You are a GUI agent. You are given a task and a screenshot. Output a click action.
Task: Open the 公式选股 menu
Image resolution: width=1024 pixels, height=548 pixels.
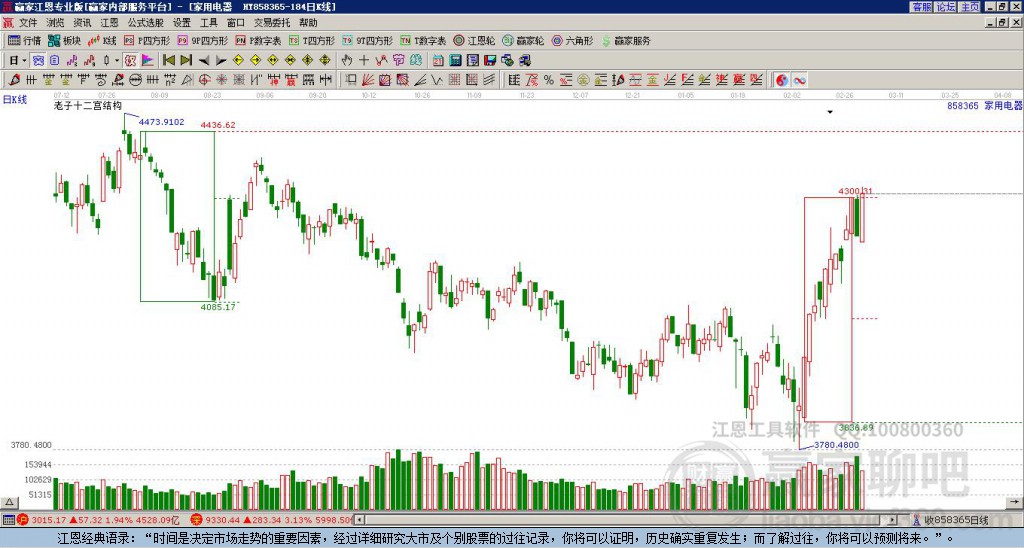tap(146, 23)
